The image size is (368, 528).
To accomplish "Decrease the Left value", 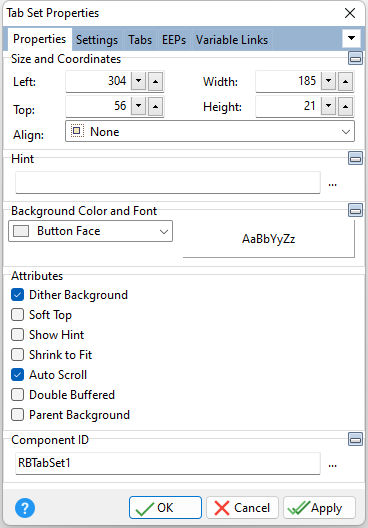I will [x=138, y=81].
